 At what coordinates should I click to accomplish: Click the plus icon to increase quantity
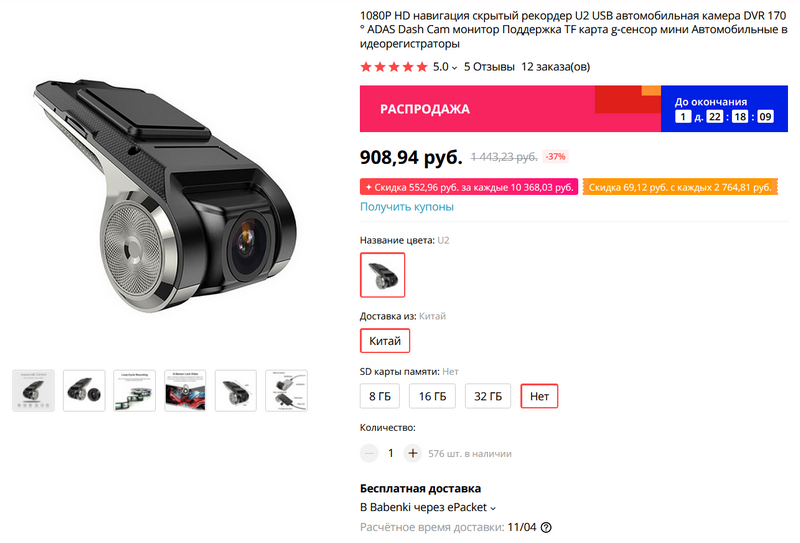[x=413, y=453]
